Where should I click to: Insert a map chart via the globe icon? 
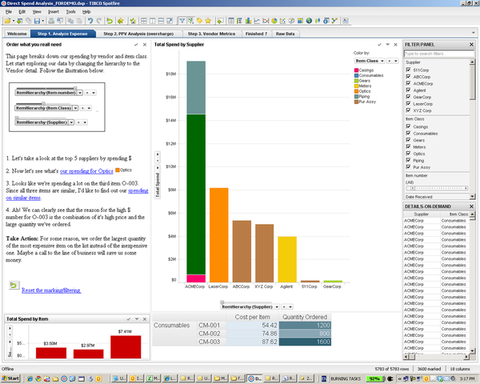pyautogui.click(x=309, y=21)
